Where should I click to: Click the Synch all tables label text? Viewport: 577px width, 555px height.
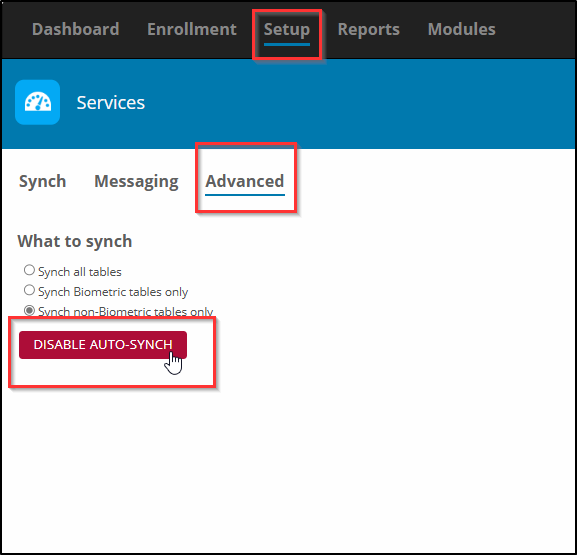coord(80,272)
